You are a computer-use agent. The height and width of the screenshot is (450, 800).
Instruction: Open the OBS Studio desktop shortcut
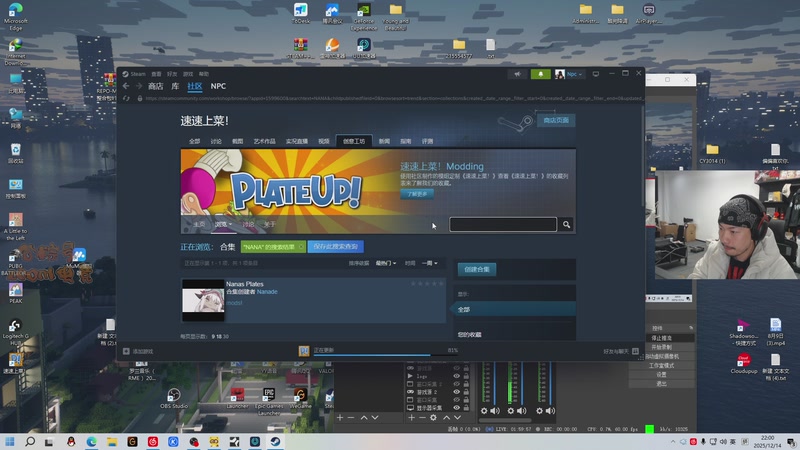pos(174,398)
